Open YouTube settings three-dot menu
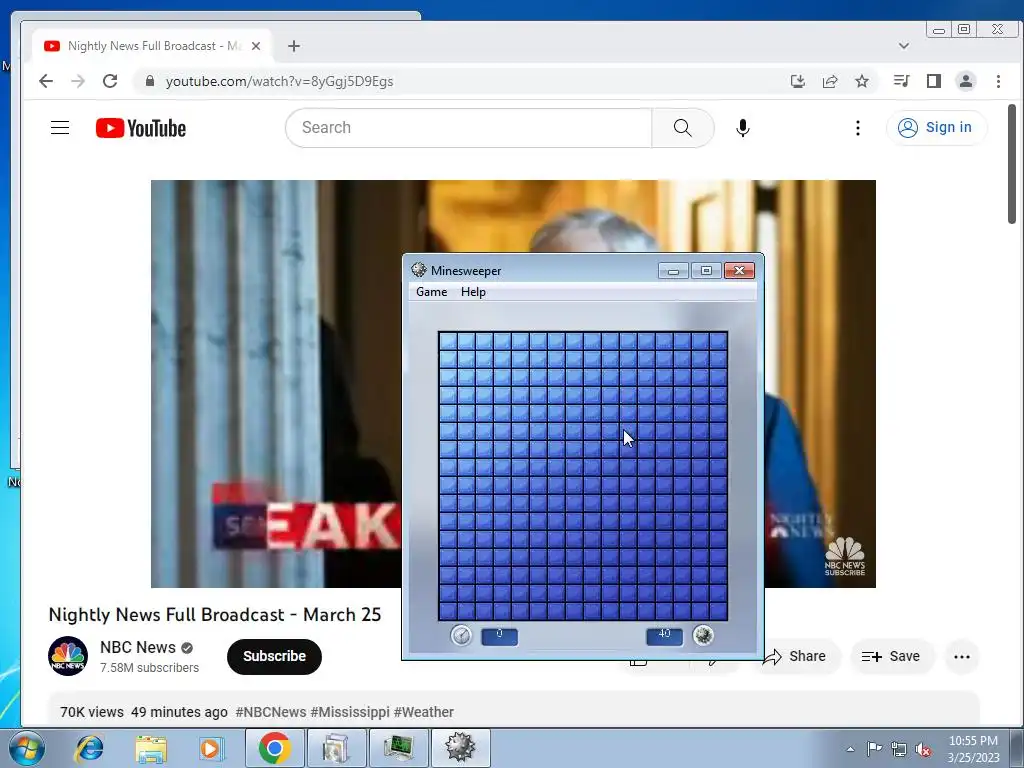Screen dimensions: 1024x768 [x=858, y=127]
